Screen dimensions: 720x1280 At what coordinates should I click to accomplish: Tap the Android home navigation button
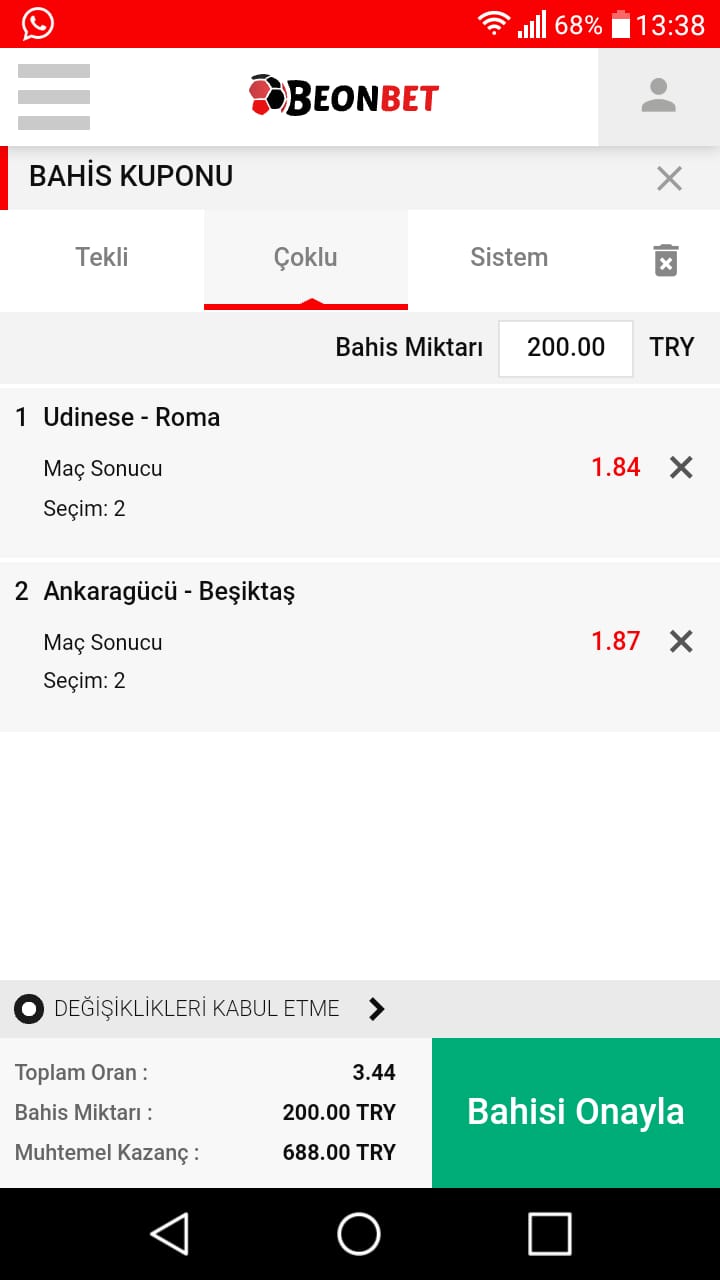359,1234
